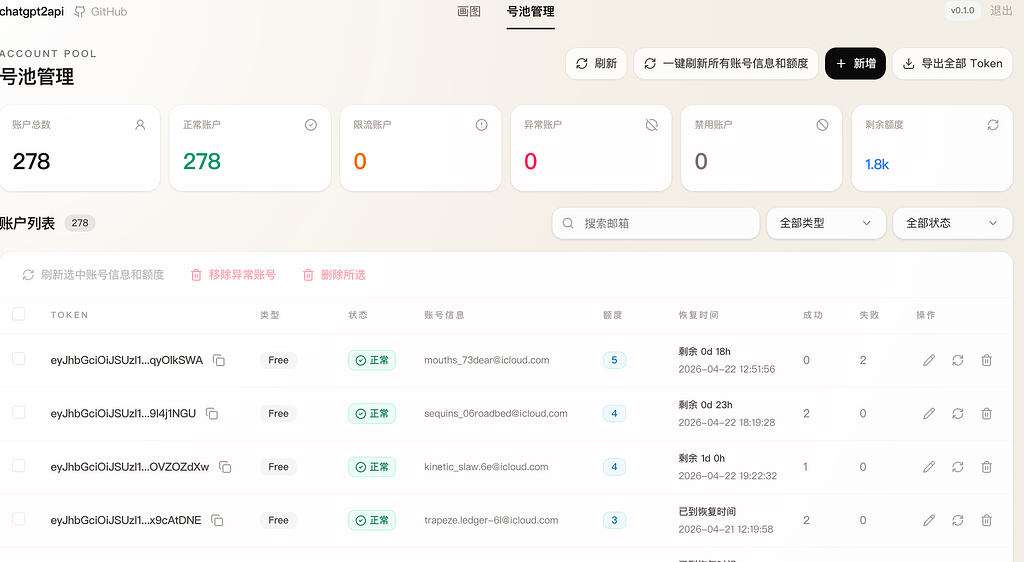The width and height of the screenshot is (1024, 562).
Task: Click token text eyJhbGciOiJSUzI1...OVZOZdXw
Action: (130, 467)
